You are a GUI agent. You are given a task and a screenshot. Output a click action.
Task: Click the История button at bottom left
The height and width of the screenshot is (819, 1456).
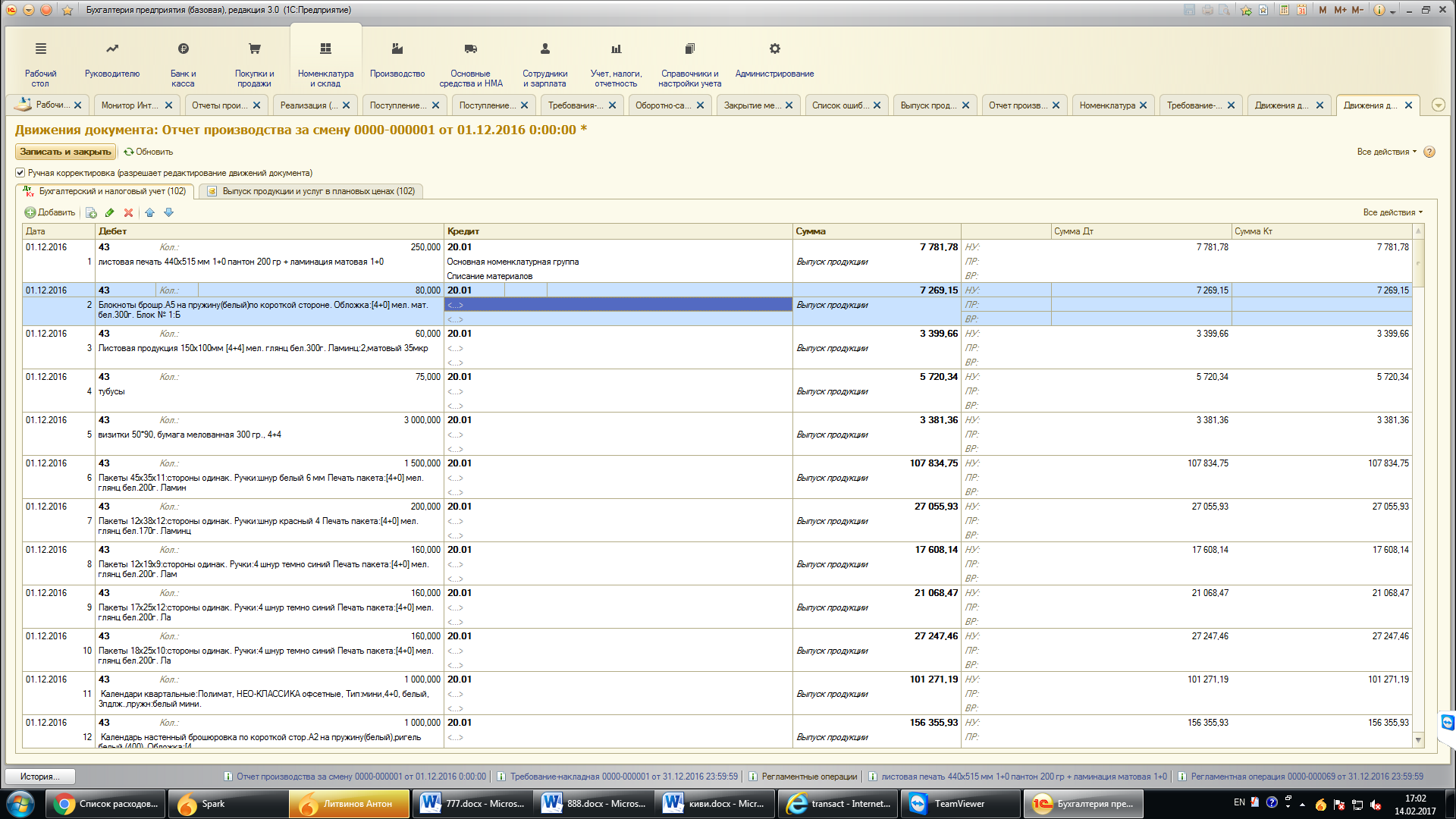[39, 777]
